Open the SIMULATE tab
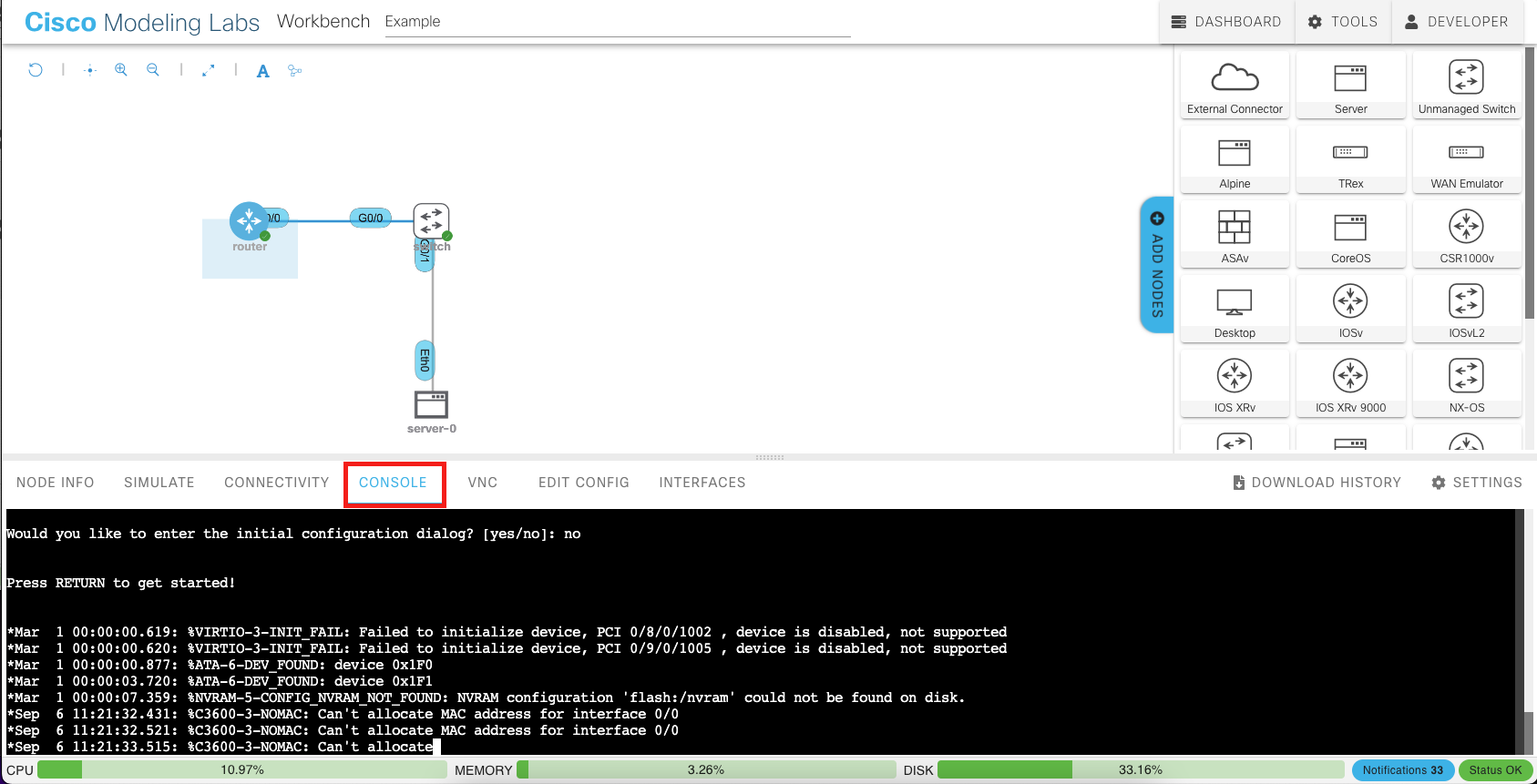Screen dimensions: 1537x784 159,483
